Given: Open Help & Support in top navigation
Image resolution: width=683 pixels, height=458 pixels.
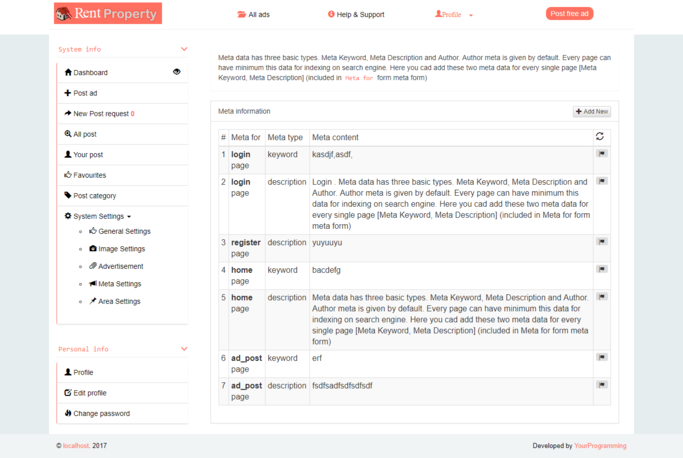Looking at the screenshot, I should (x=356, y=15).
